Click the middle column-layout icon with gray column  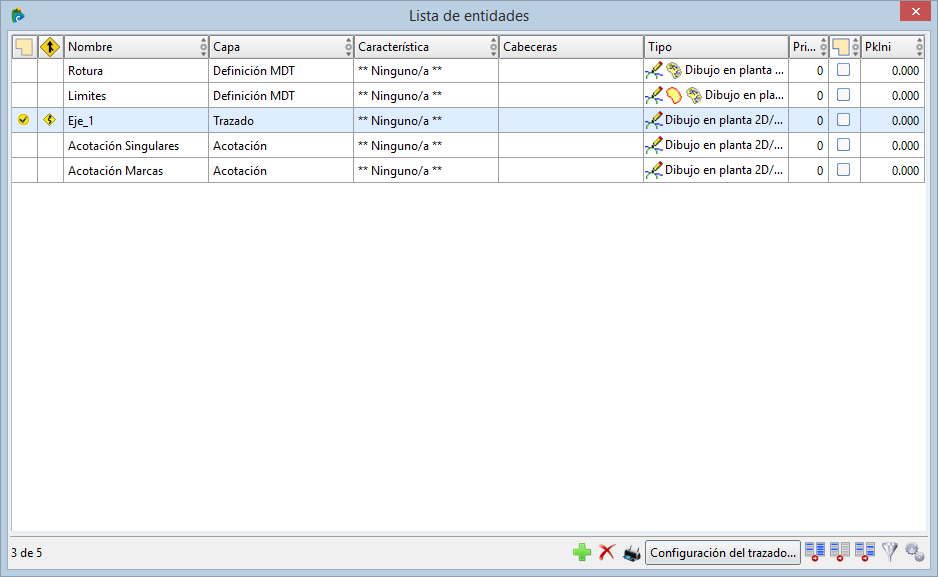[839, 552]
